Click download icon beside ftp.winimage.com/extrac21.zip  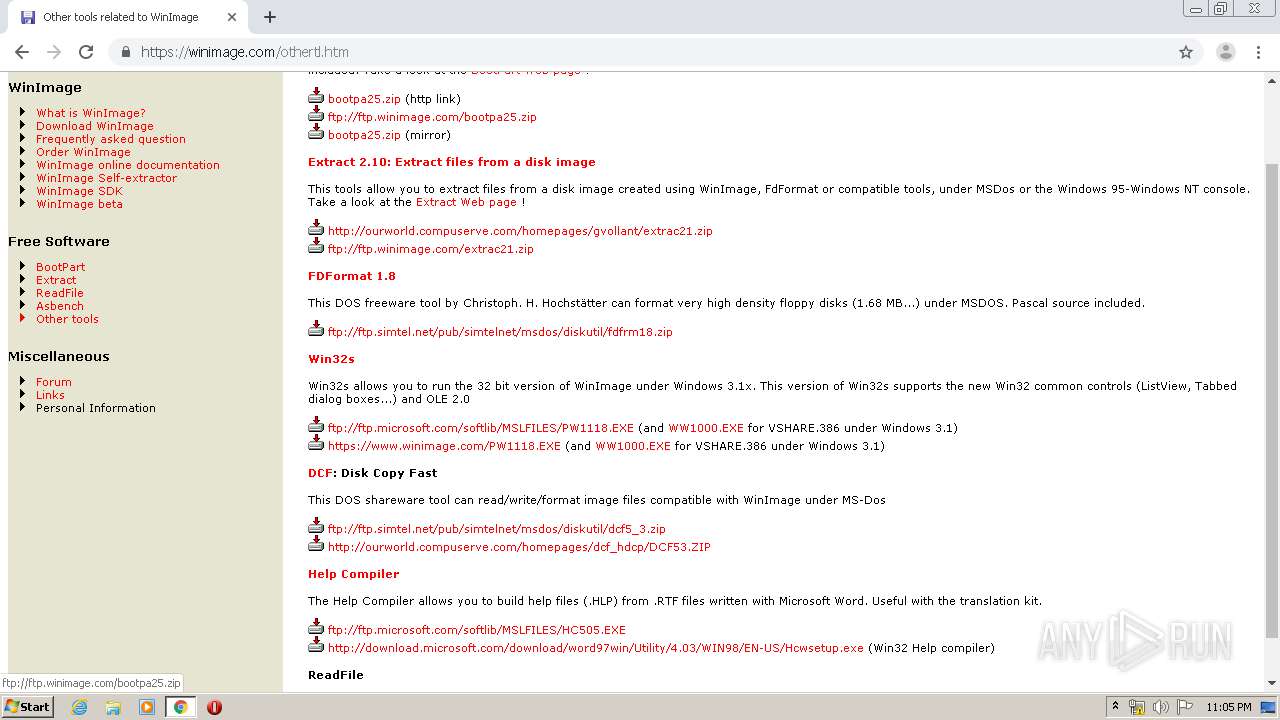click(316, 246)
